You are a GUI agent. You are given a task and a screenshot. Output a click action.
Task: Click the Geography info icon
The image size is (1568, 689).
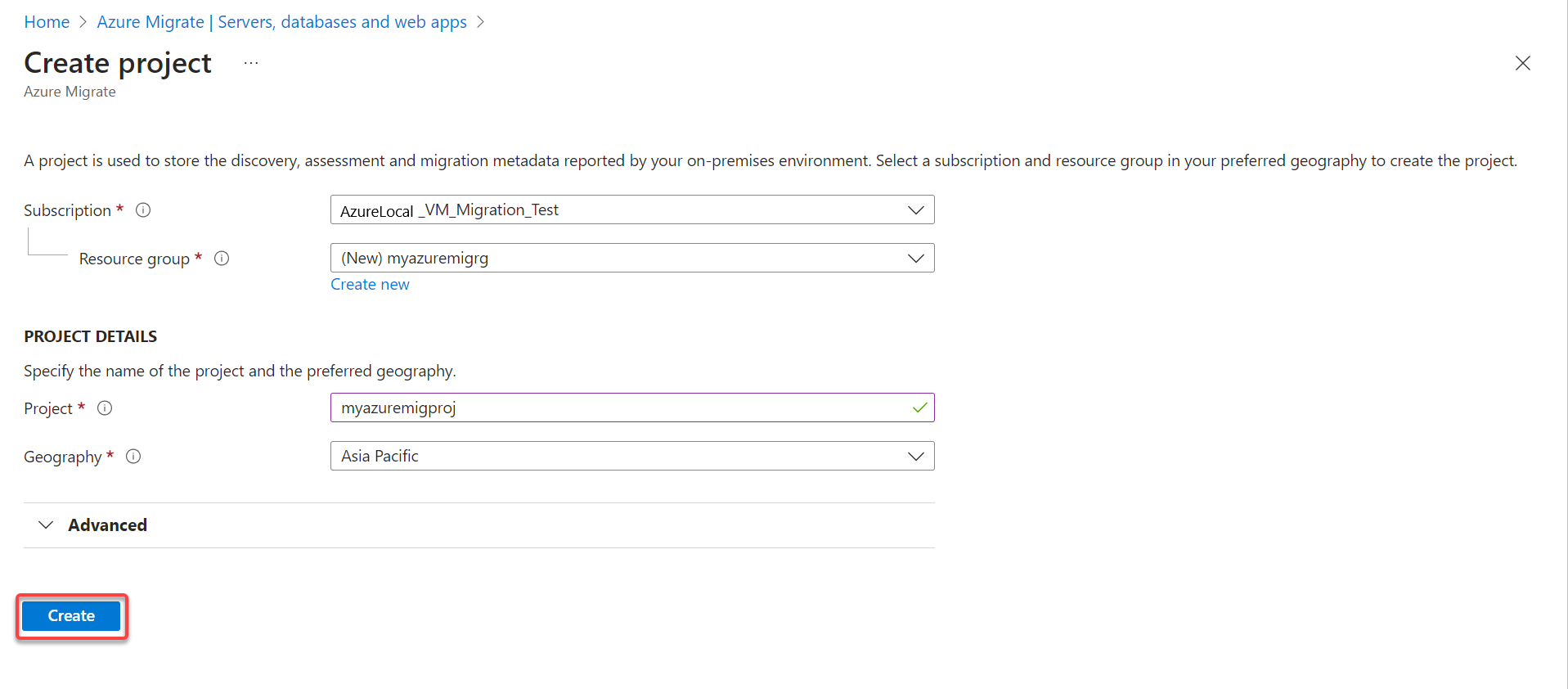click(x=133, y=457)
